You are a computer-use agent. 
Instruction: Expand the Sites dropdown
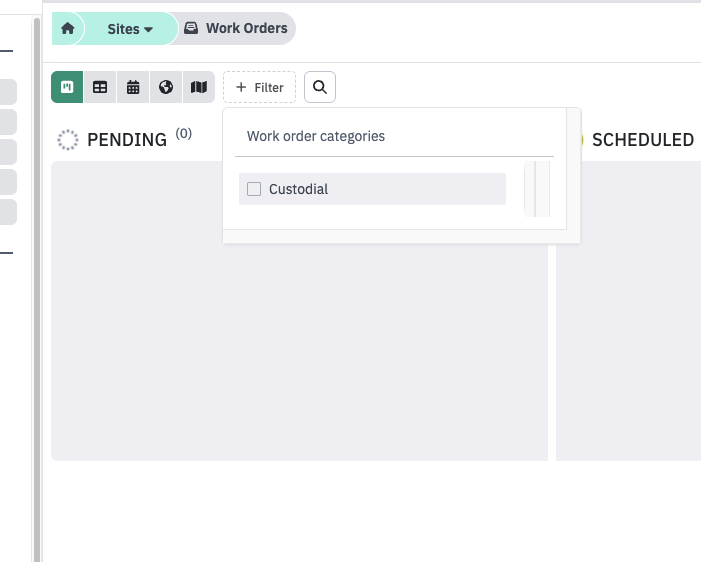point(130,29)
